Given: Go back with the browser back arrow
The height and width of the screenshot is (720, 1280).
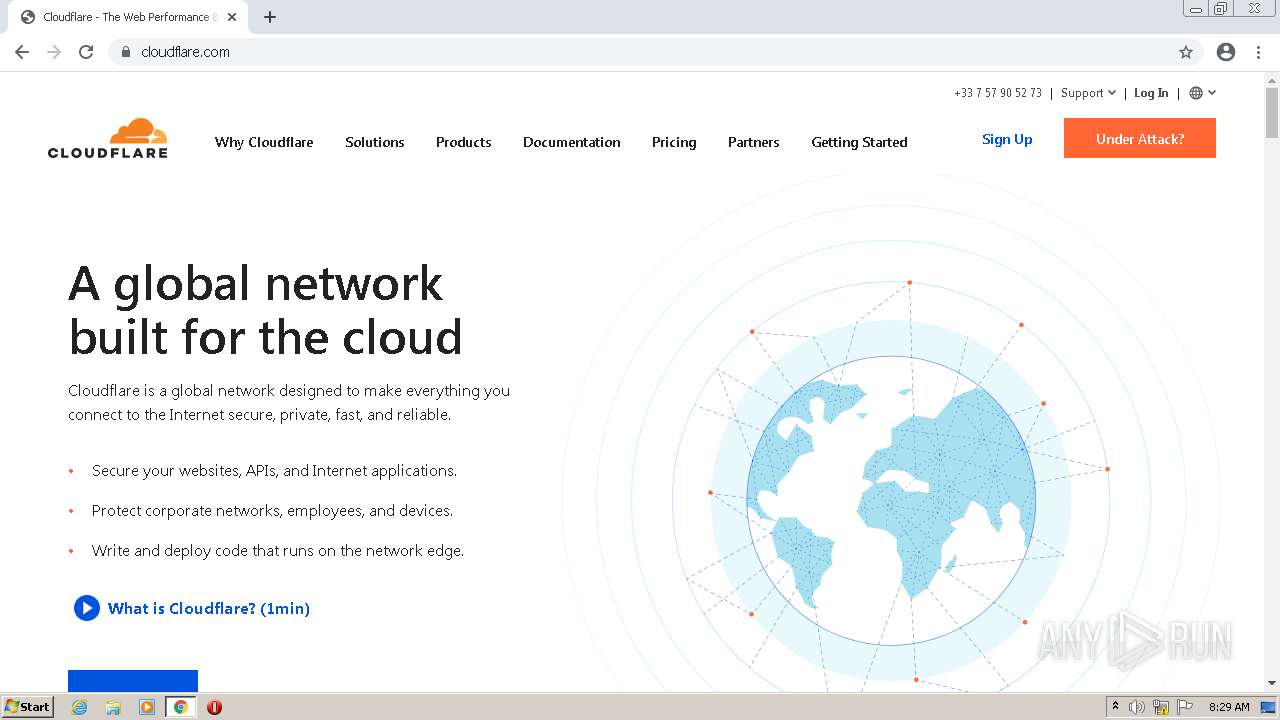Looking at the screenshot, I should point(22,52).
